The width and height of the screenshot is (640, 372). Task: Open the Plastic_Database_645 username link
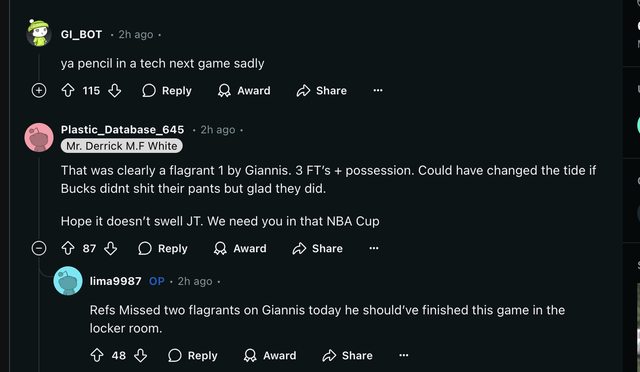click(122, 129)
